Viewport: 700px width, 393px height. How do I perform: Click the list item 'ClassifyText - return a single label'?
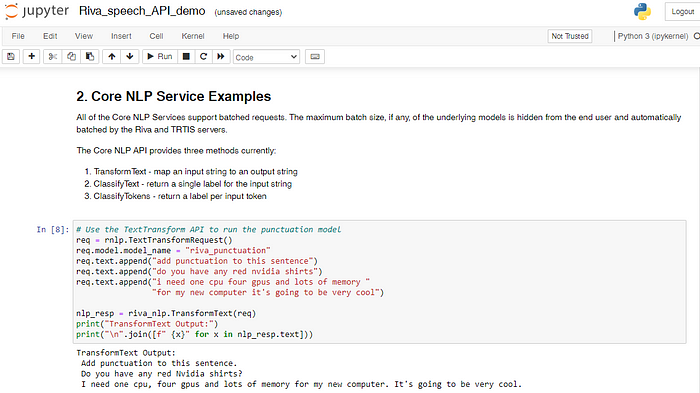pyautogui.click(x=192, y=184)
